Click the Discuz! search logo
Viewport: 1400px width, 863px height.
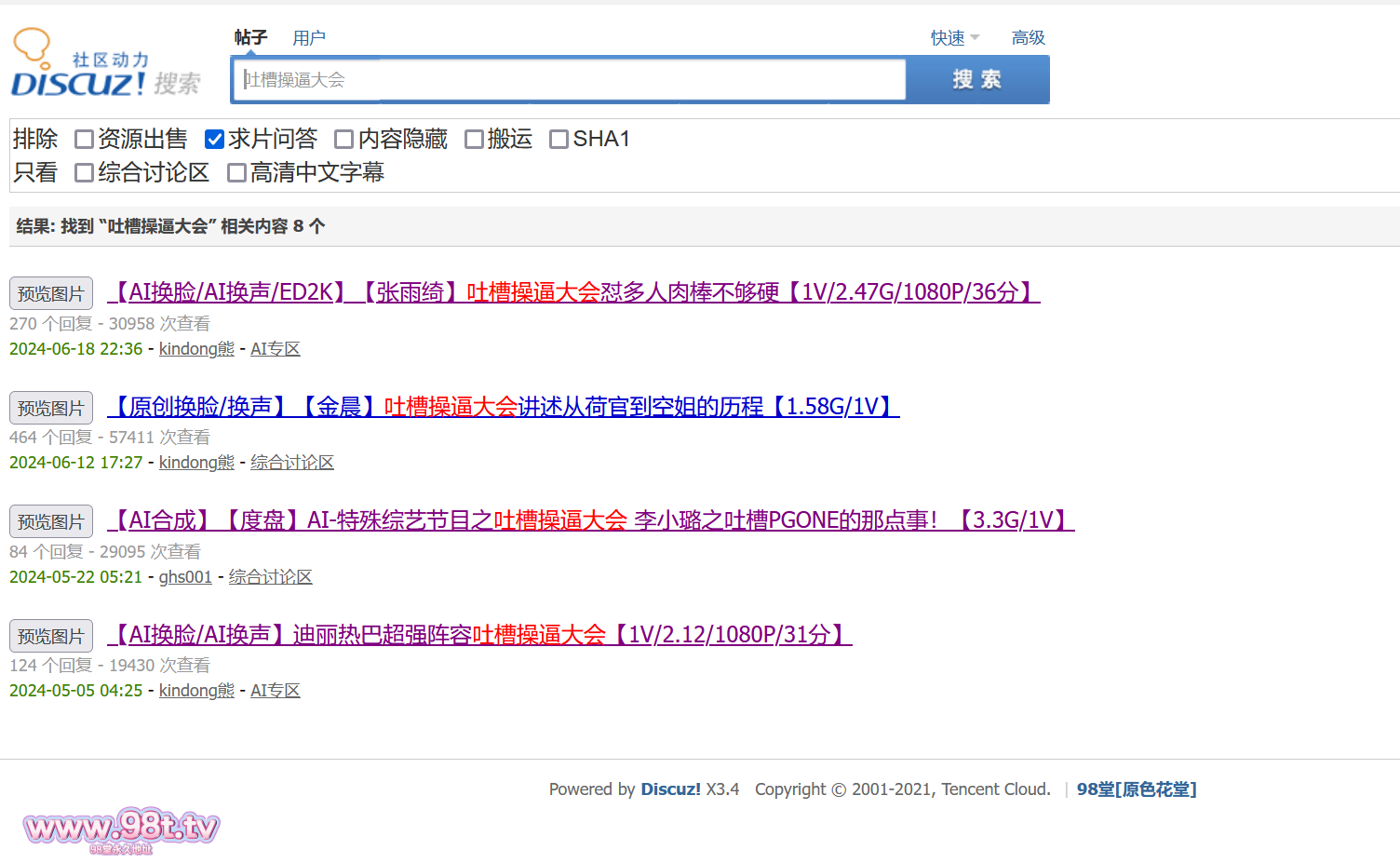[x=105, y=63]
